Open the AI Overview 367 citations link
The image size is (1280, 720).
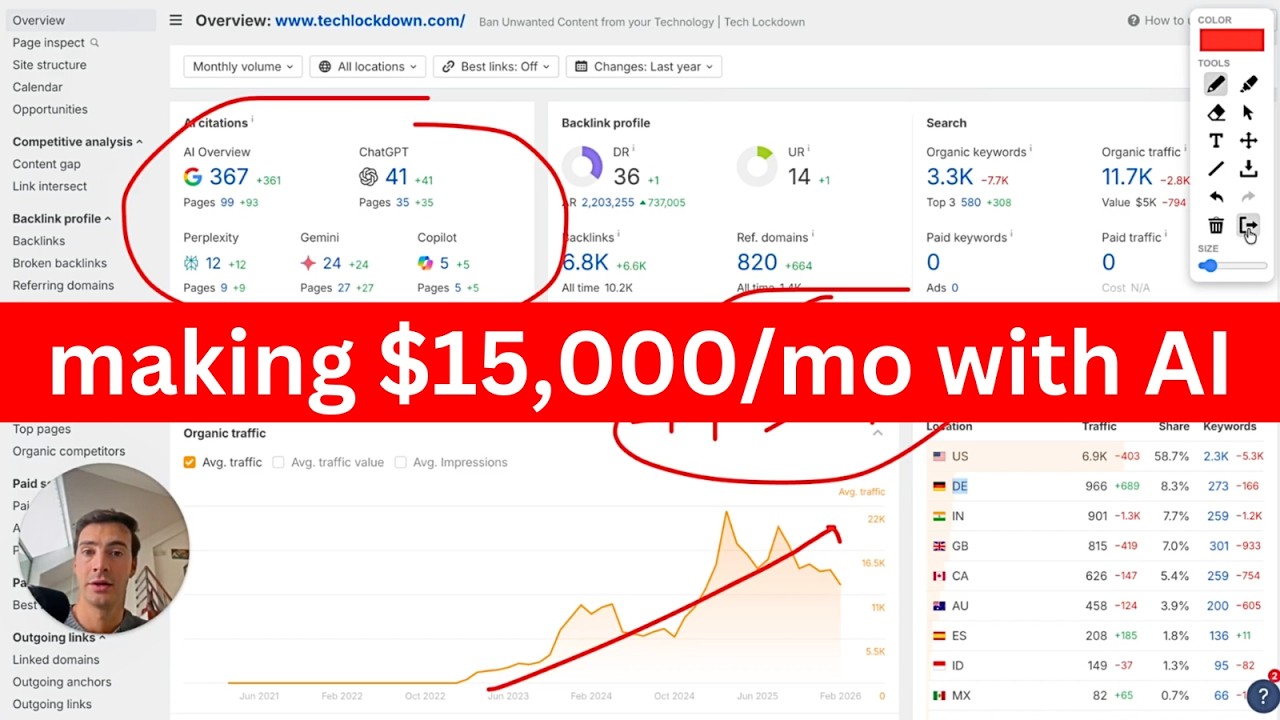(229, 177)
